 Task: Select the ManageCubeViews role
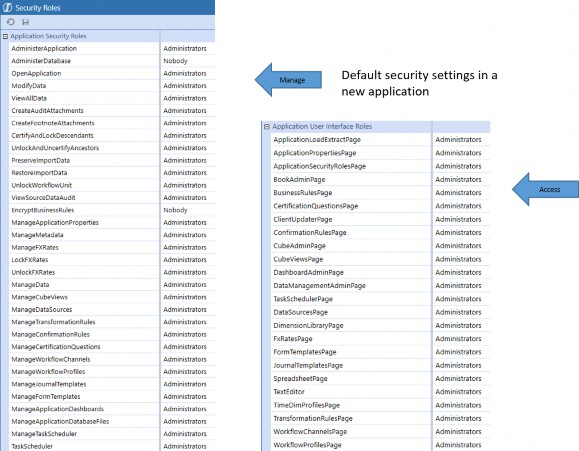tap(40, 297)
